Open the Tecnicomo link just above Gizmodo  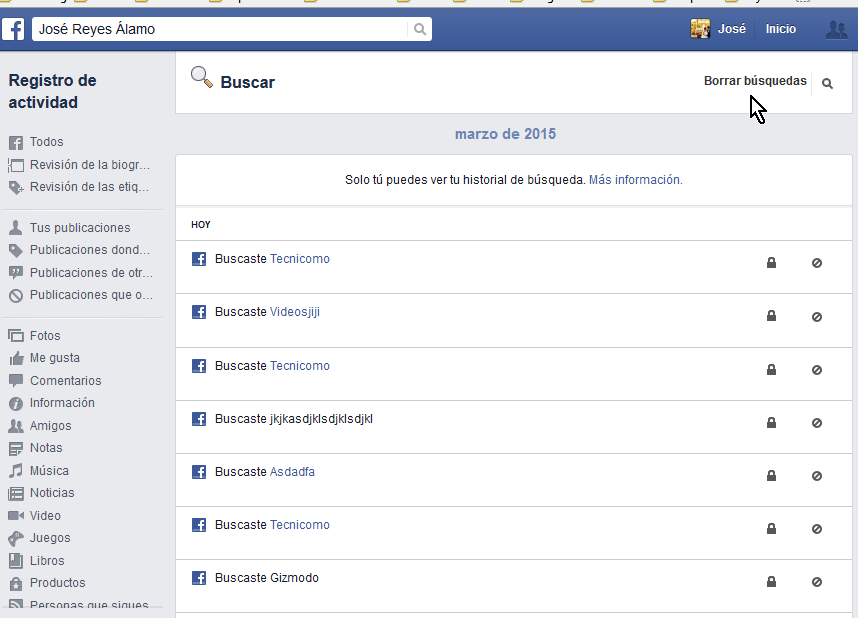(300, 524)
